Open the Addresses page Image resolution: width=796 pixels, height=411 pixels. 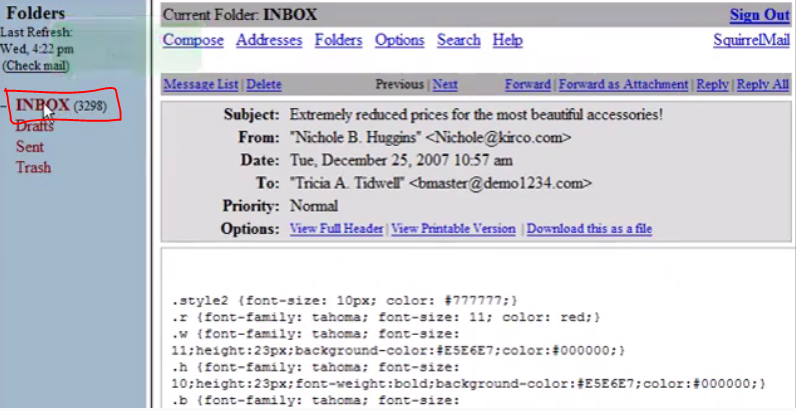(x=269, y=40)
